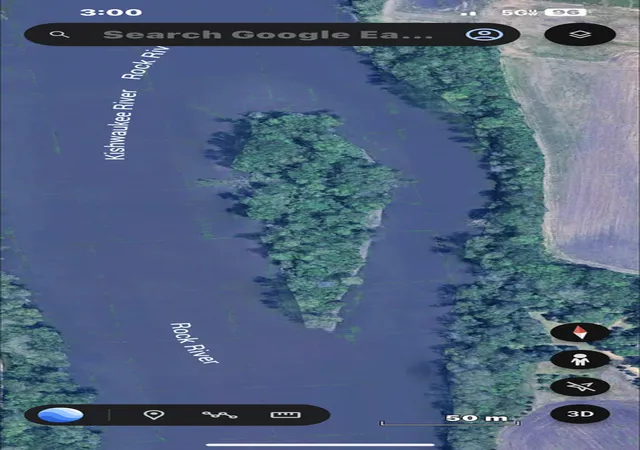The height and width of the screenshot is (450, 640).
Task: Focus the Search Google Earth field
Action: (267, 34)
